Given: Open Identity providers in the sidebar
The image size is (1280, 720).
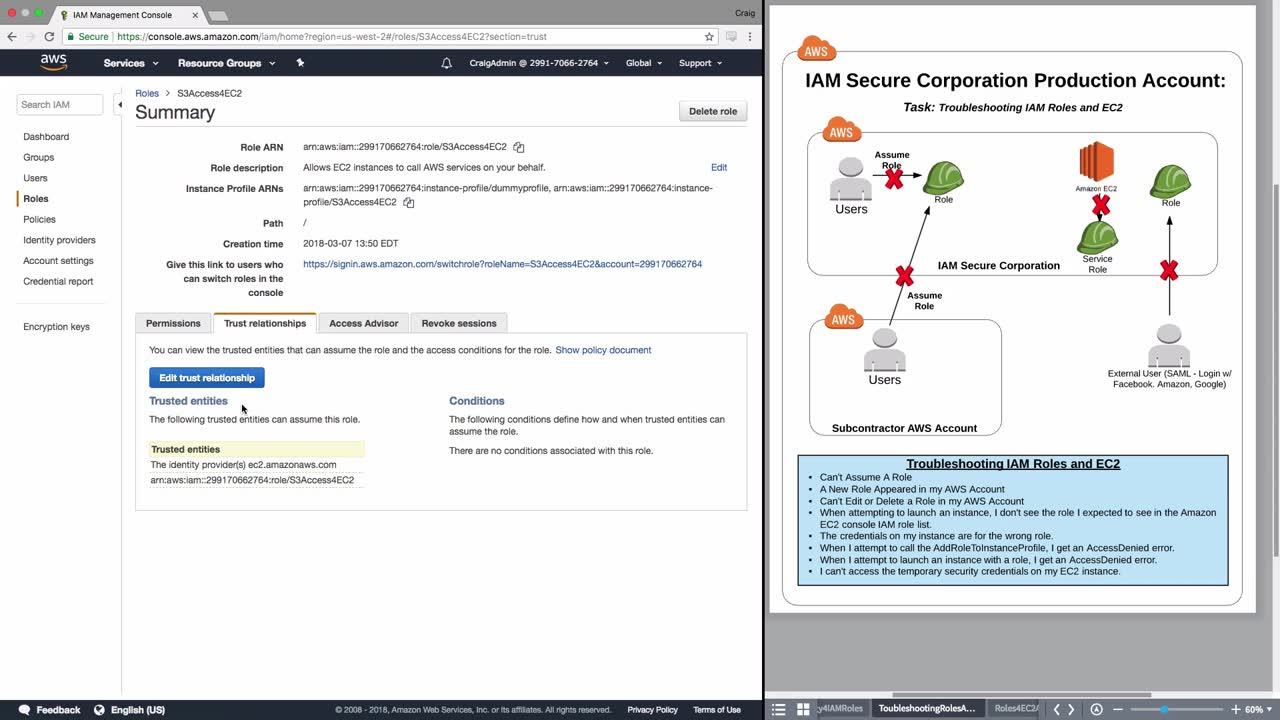Looking at the screenshot, I should [x=59, y=240].
